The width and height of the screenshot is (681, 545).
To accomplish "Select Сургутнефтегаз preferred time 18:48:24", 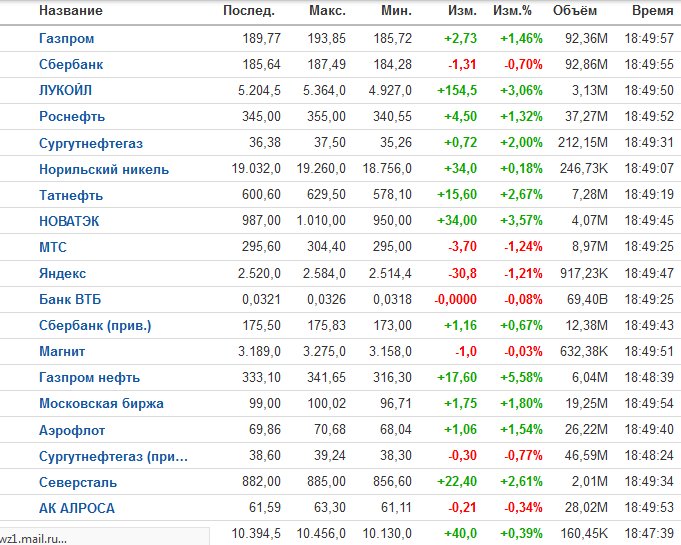I will 649,456.
